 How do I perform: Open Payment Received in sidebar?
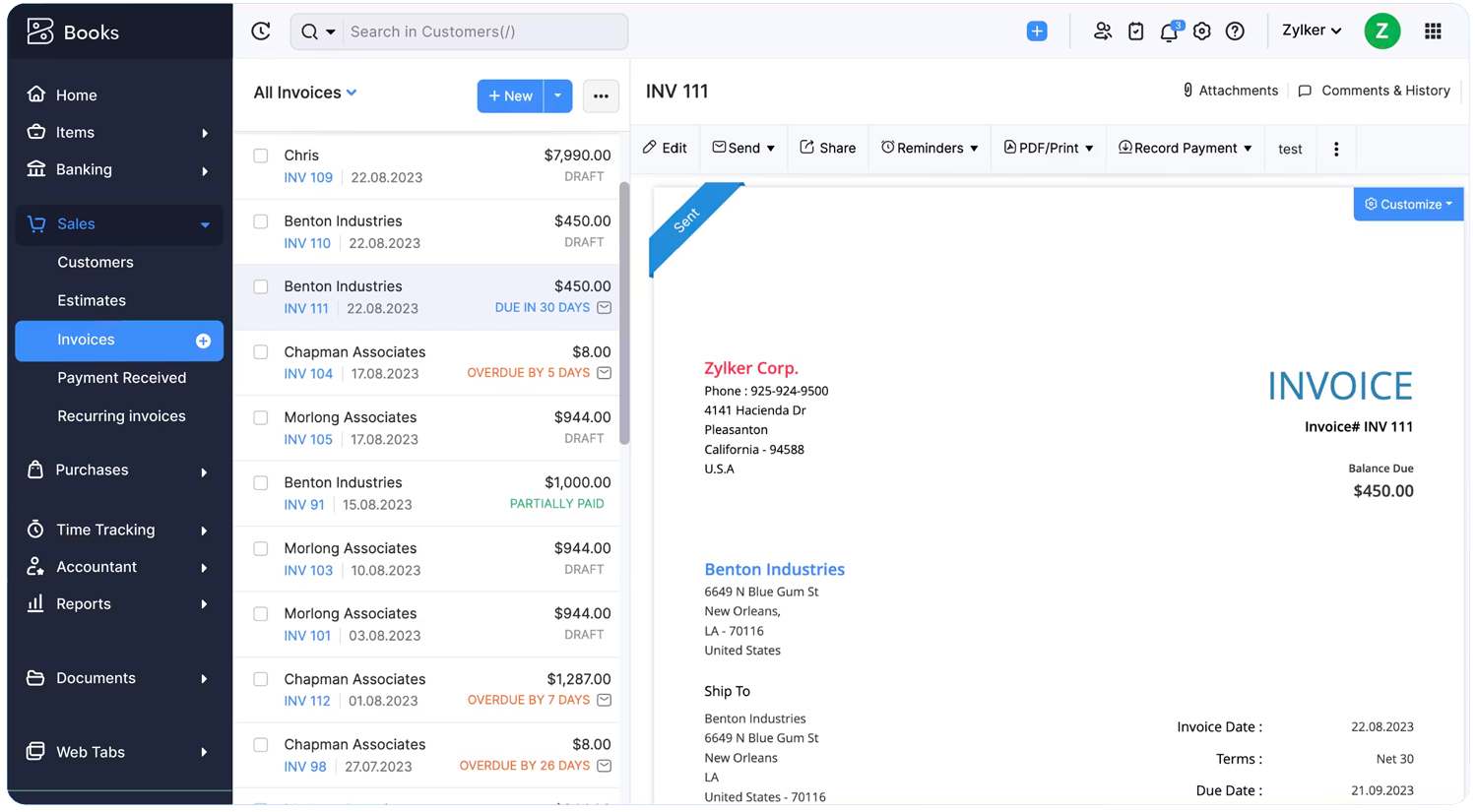point(121,378)
